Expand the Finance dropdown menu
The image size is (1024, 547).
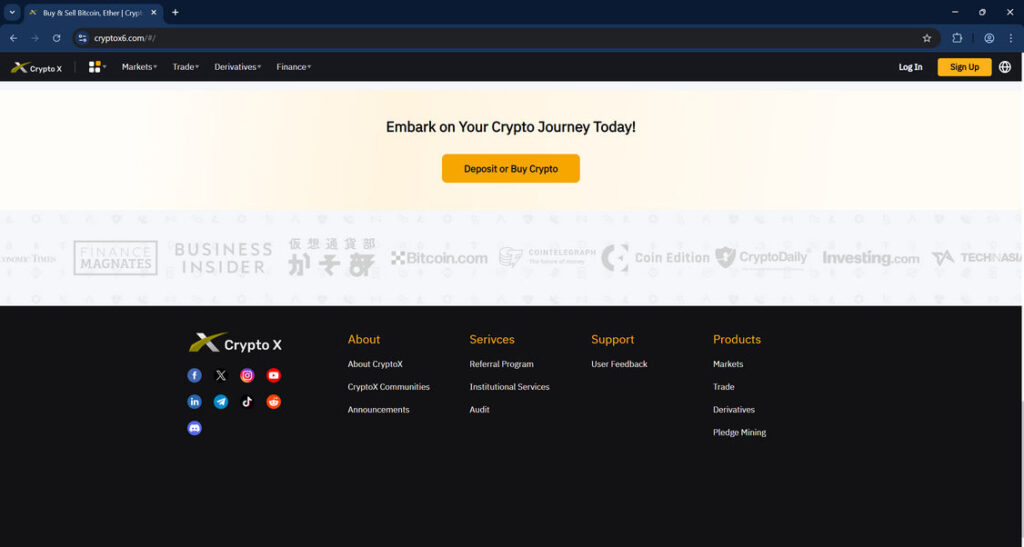point(293,67)
